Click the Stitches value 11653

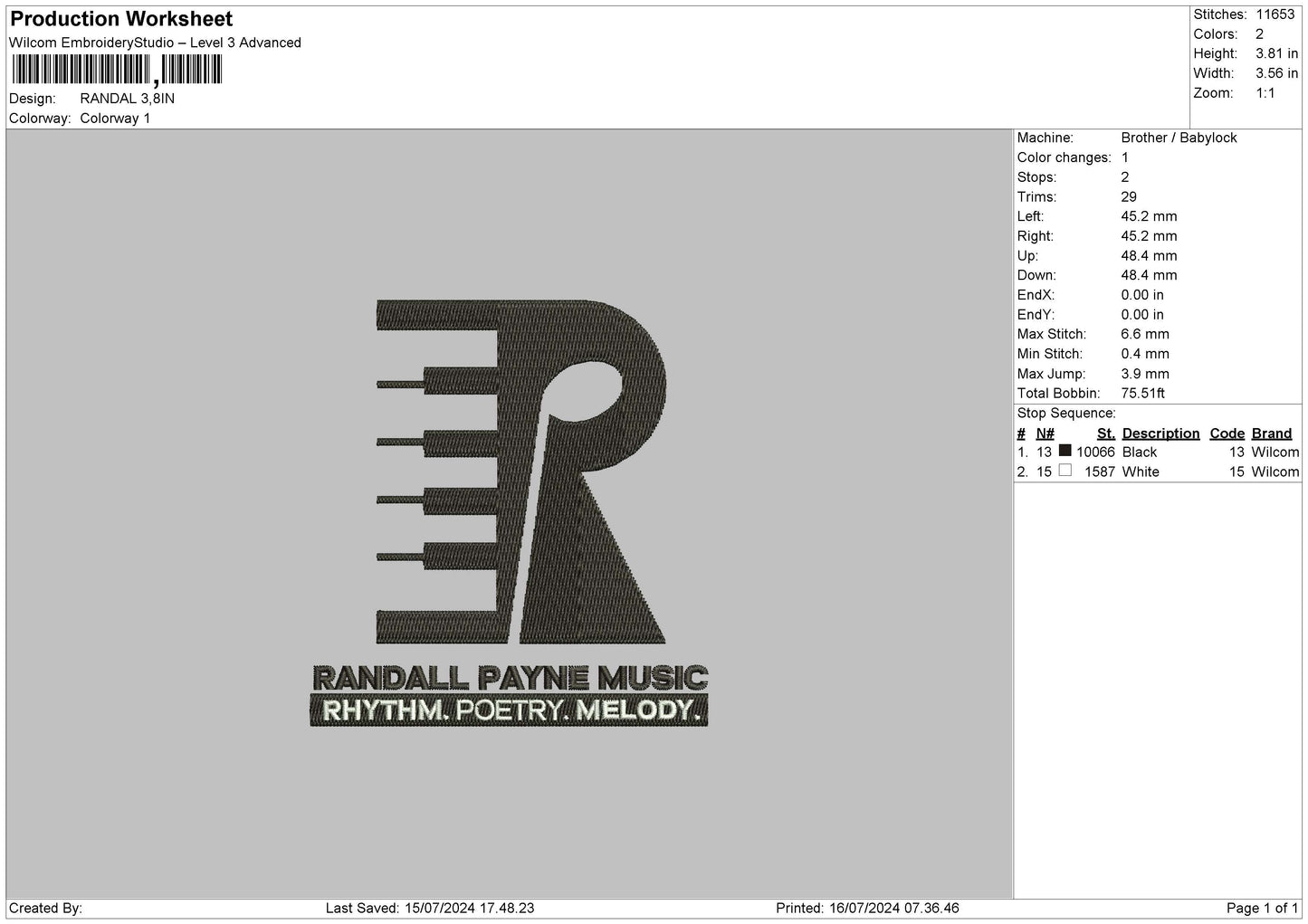[1275, 14]
